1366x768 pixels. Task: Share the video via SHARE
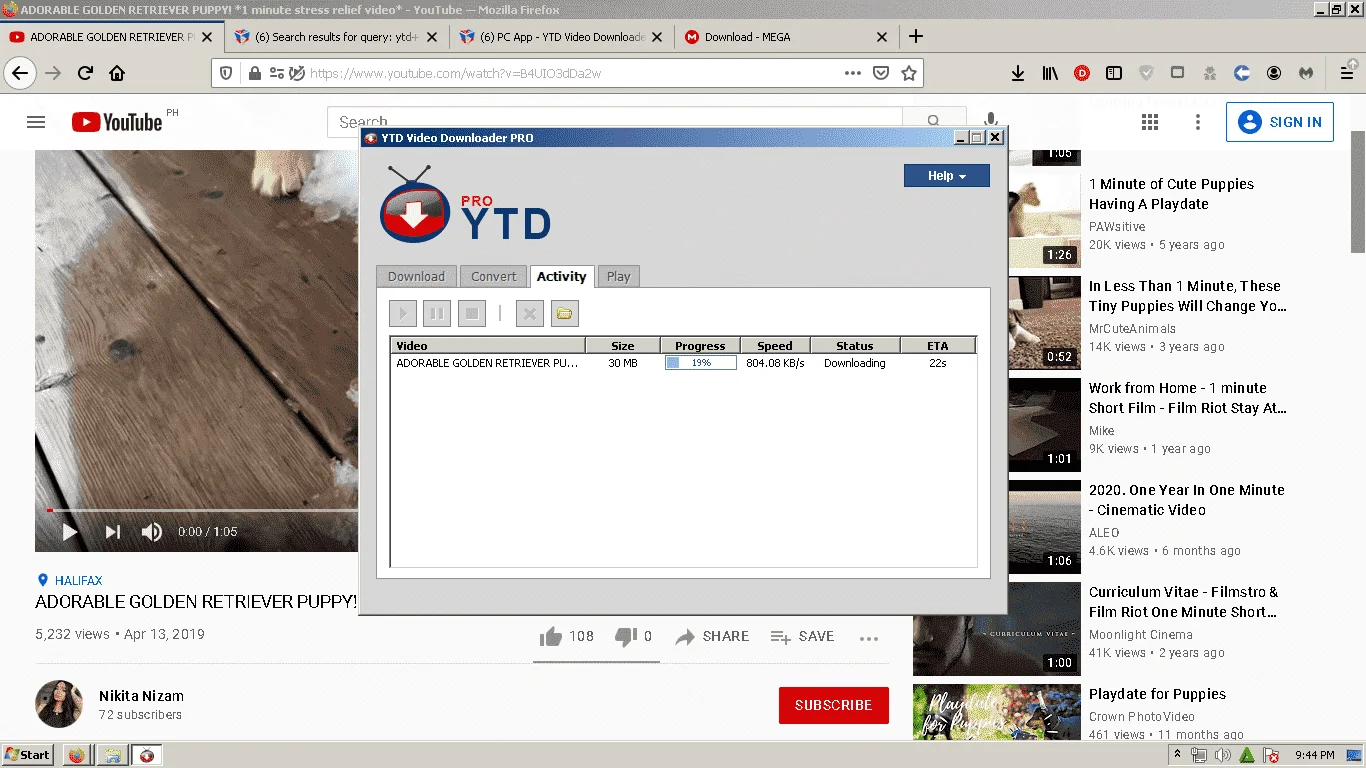point(712,636)
